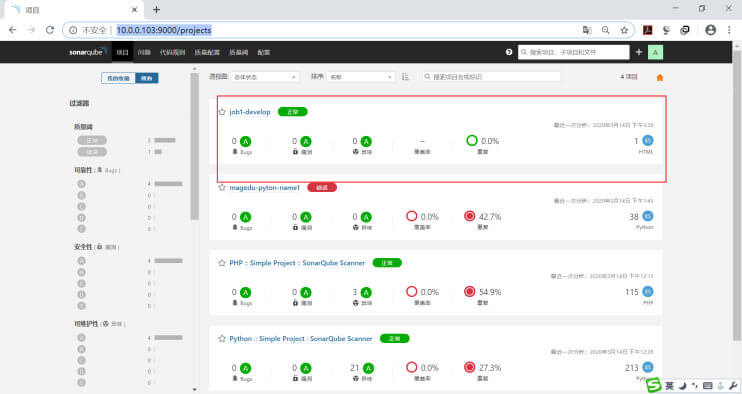Click the red failed badge of magedu-pyton-name1
The image size is (742, 394).
[x=322, y=187]
